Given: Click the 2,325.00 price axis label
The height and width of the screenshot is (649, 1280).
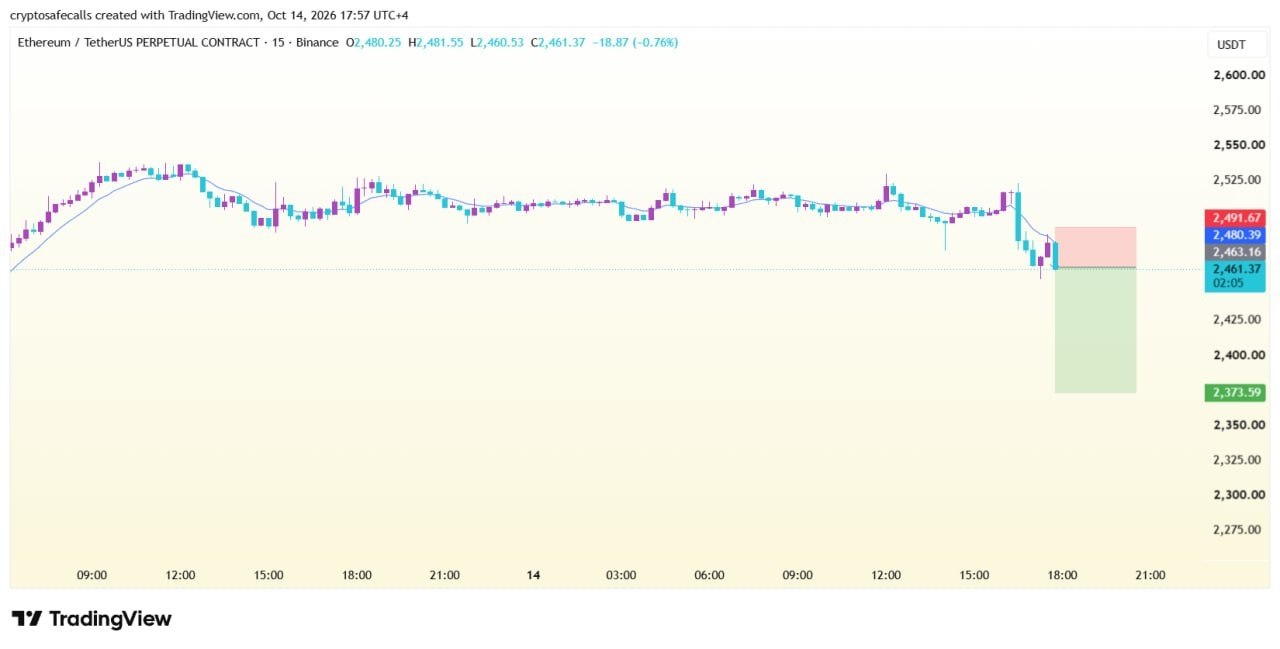Looking at the screenshot, I should (x=1236, y=460).
